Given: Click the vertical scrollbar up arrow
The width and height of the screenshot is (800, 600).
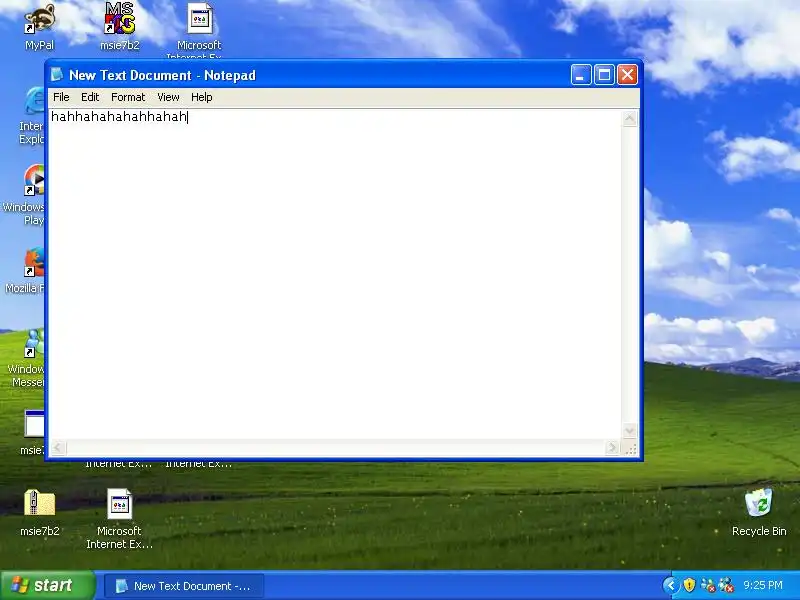Looking at the screenshot, I should pos(630,118).
